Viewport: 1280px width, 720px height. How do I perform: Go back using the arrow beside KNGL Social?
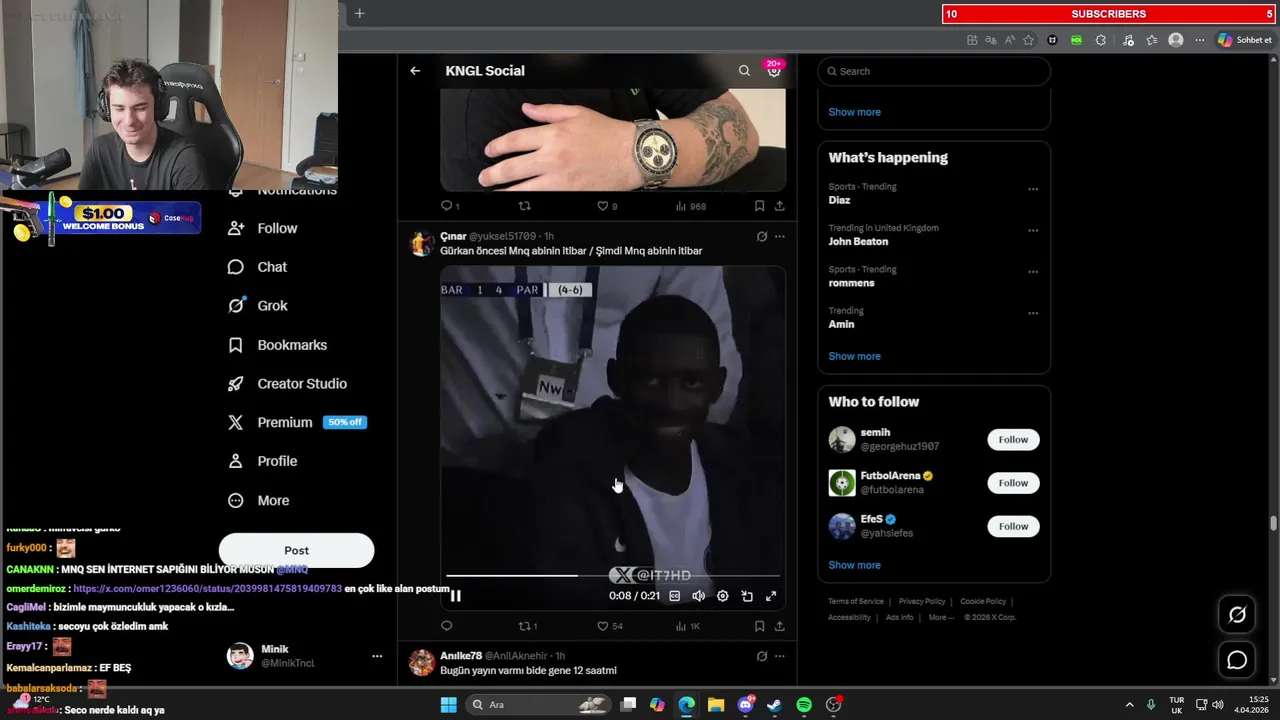coord(415,71)
